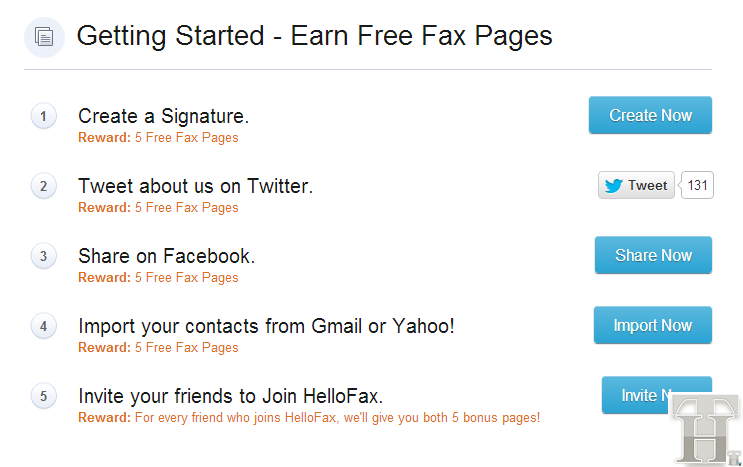
Task: Click the Getting Started page title
Action: [315, 36]
